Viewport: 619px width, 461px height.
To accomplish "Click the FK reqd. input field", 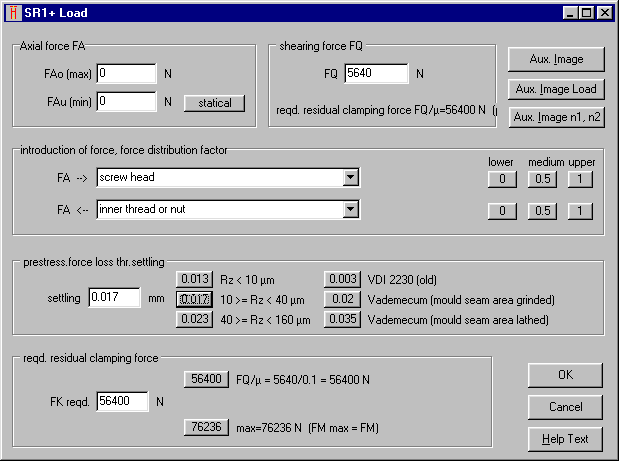I will 122,402.
